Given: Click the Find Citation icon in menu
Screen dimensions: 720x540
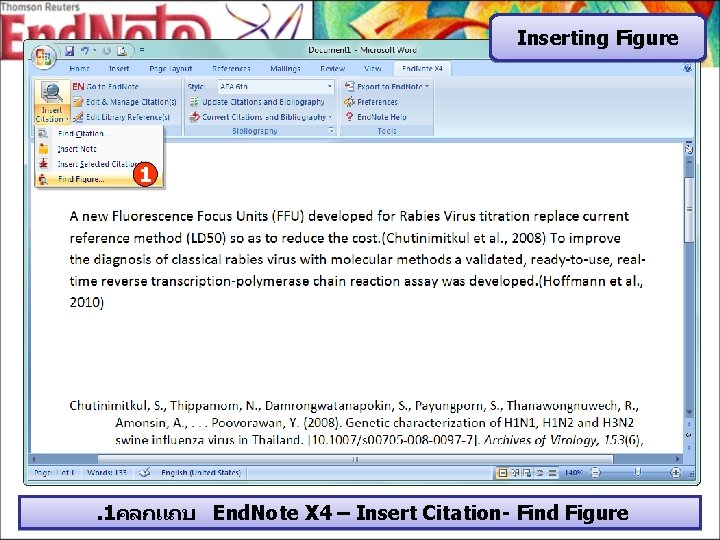Looking at the screenshot, I should coord(43,134).
